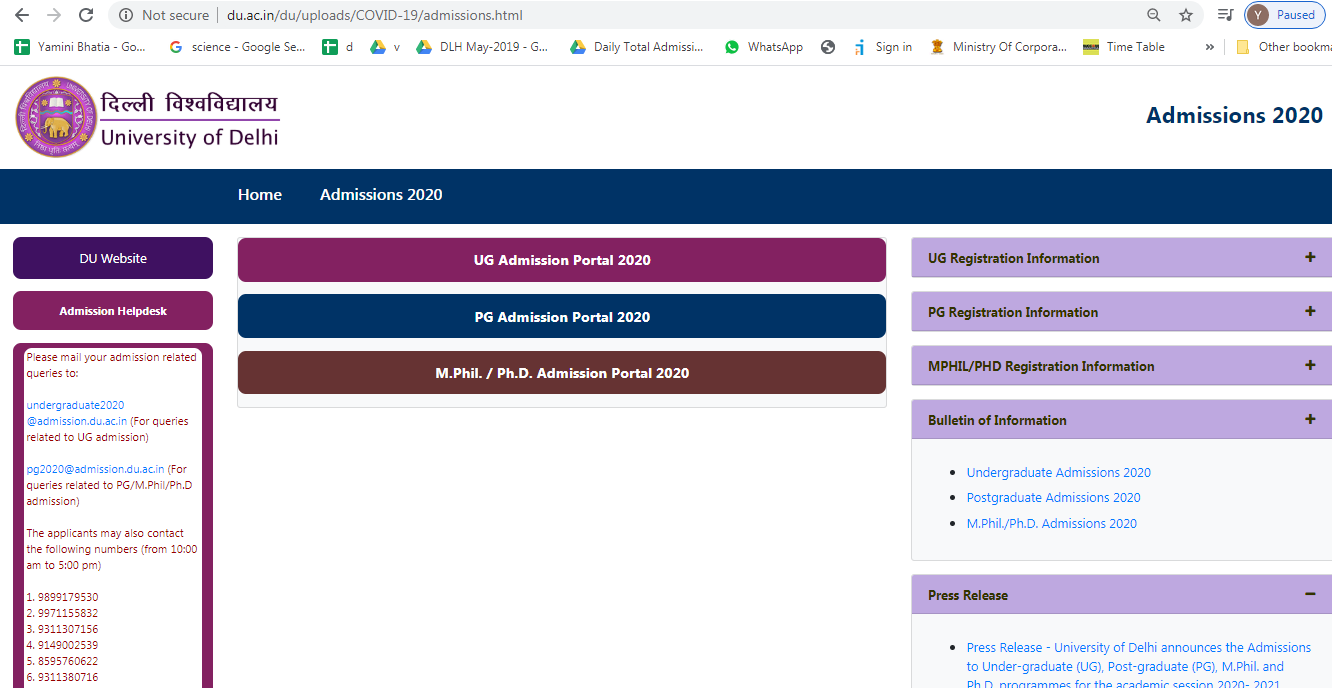The height and width of the screenshot is (688, 1332).
Task: Open the Yamini Bhatia bookmark
Action: point(80,47)
